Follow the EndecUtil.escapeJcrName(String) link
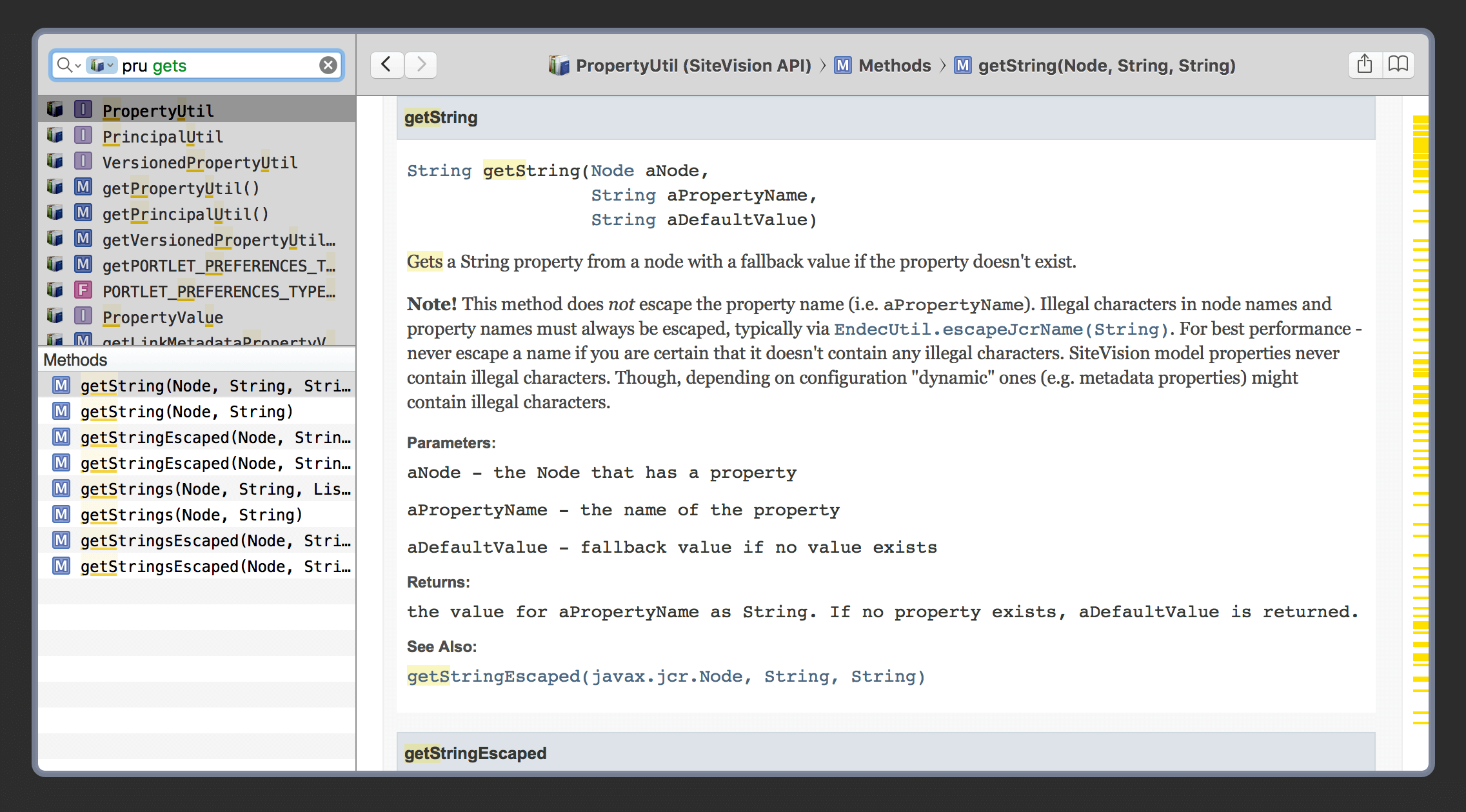Screen dimensions: 1466x812 click(x=1001, y=329)
